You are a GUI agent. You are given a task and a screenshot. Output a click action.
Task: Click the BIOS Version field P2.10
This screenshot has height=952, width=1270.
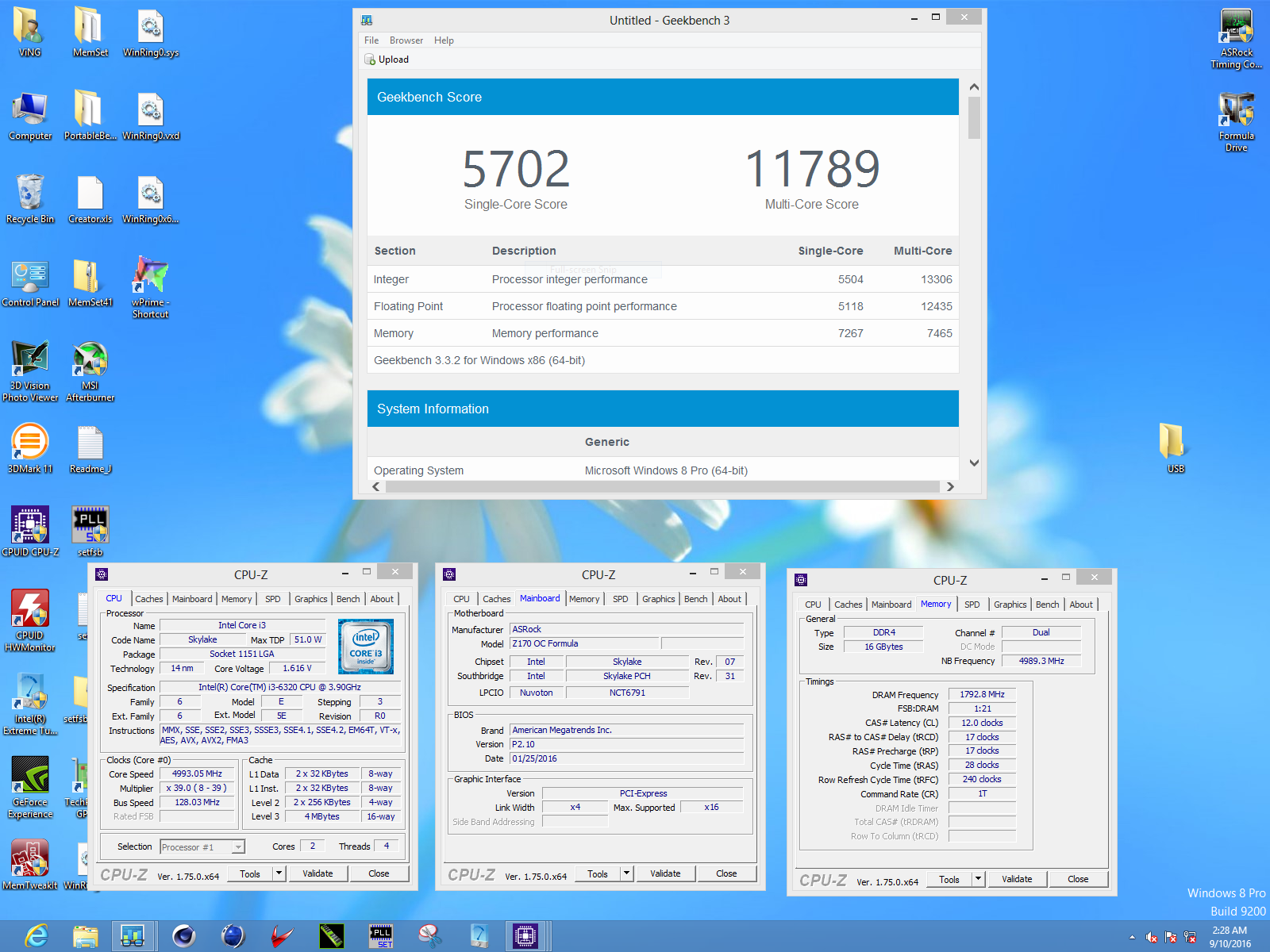[x=626, y=744]
